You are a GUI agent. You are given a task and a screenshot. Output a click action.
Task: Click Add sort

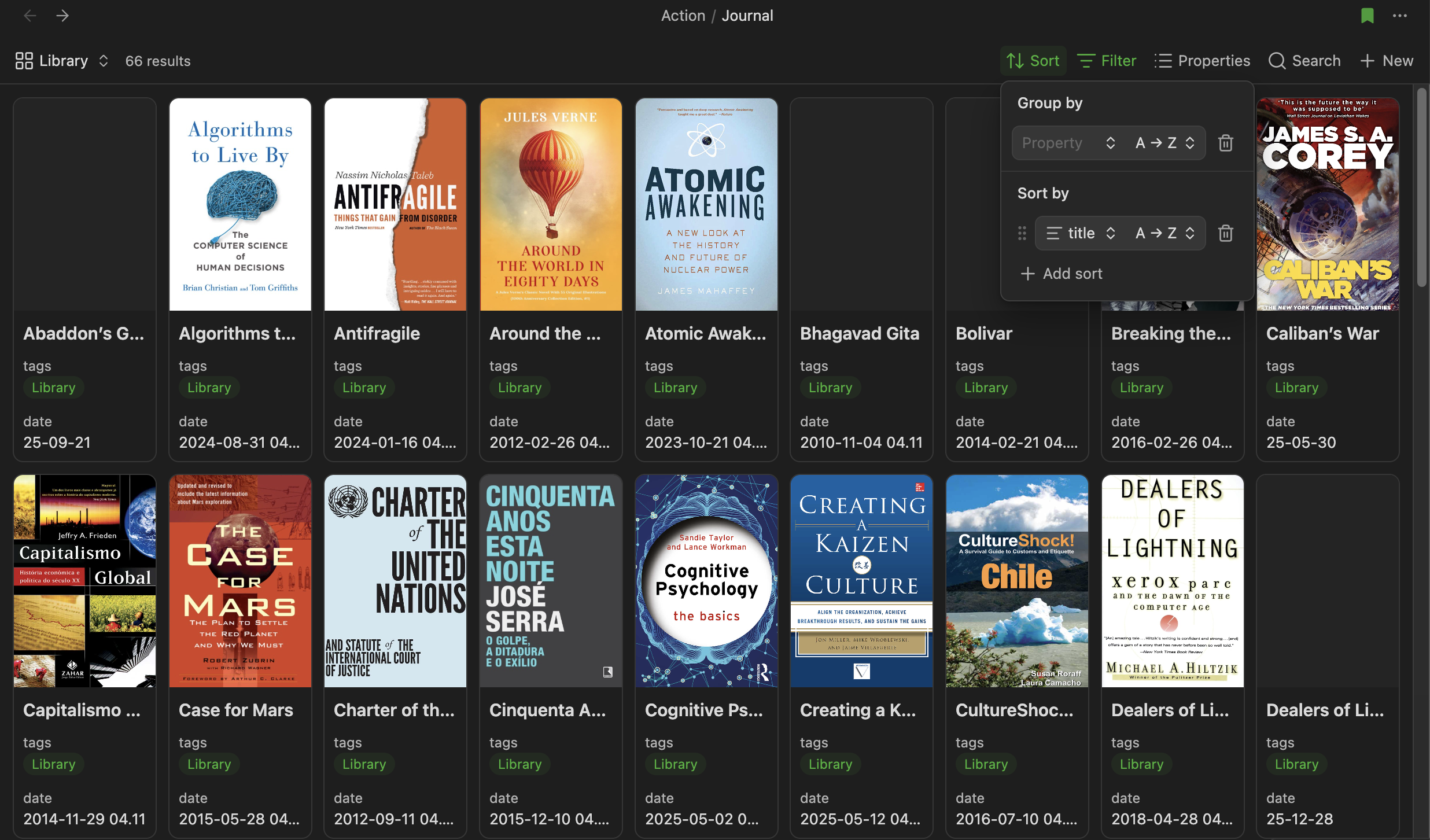(x=1062, y=274)
